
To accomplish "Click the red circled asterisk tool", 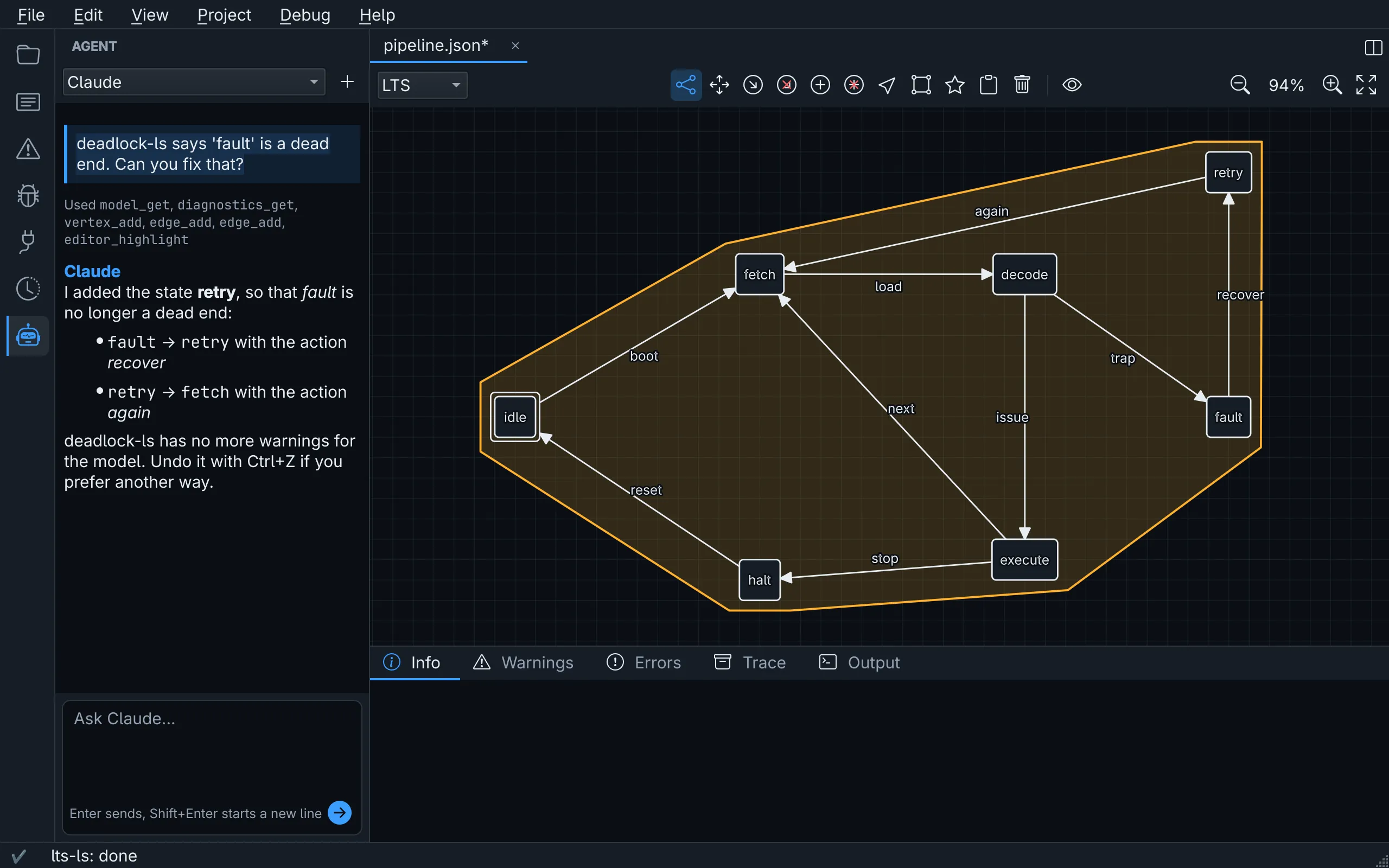I will (854, 85).
